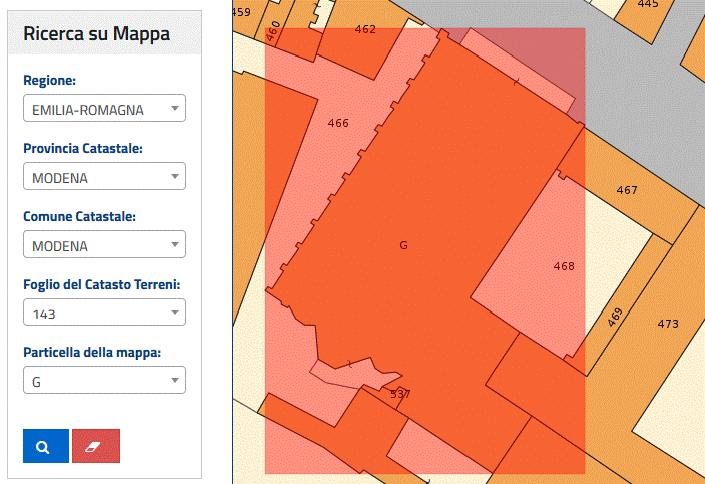Click the red eraser clear button

(x=96, y=446)
